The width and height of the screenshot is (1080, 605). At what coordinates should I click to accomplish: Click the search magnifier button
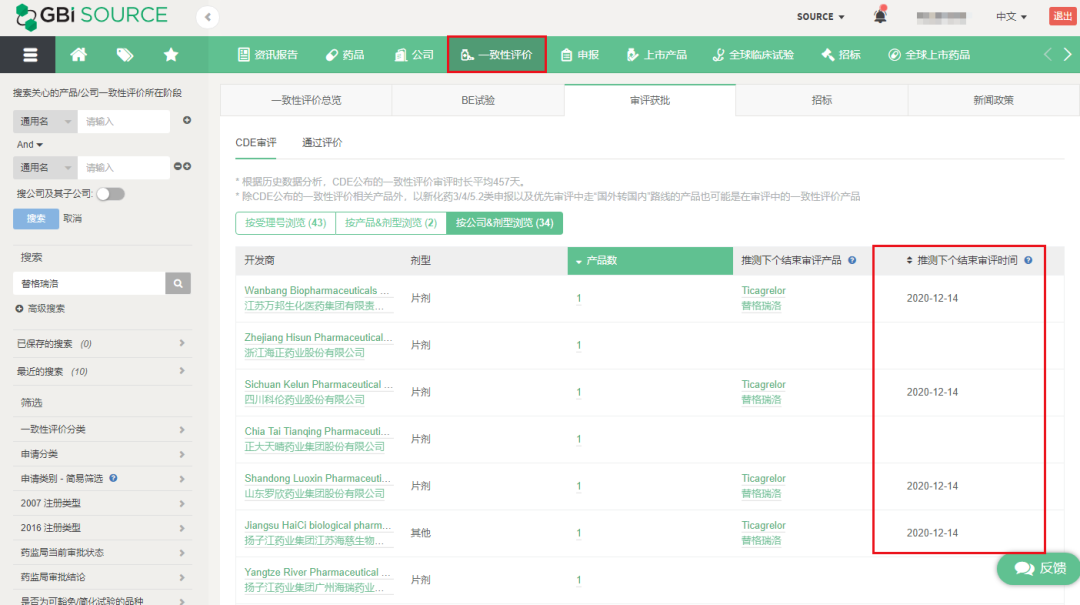(x=178, y=283)
